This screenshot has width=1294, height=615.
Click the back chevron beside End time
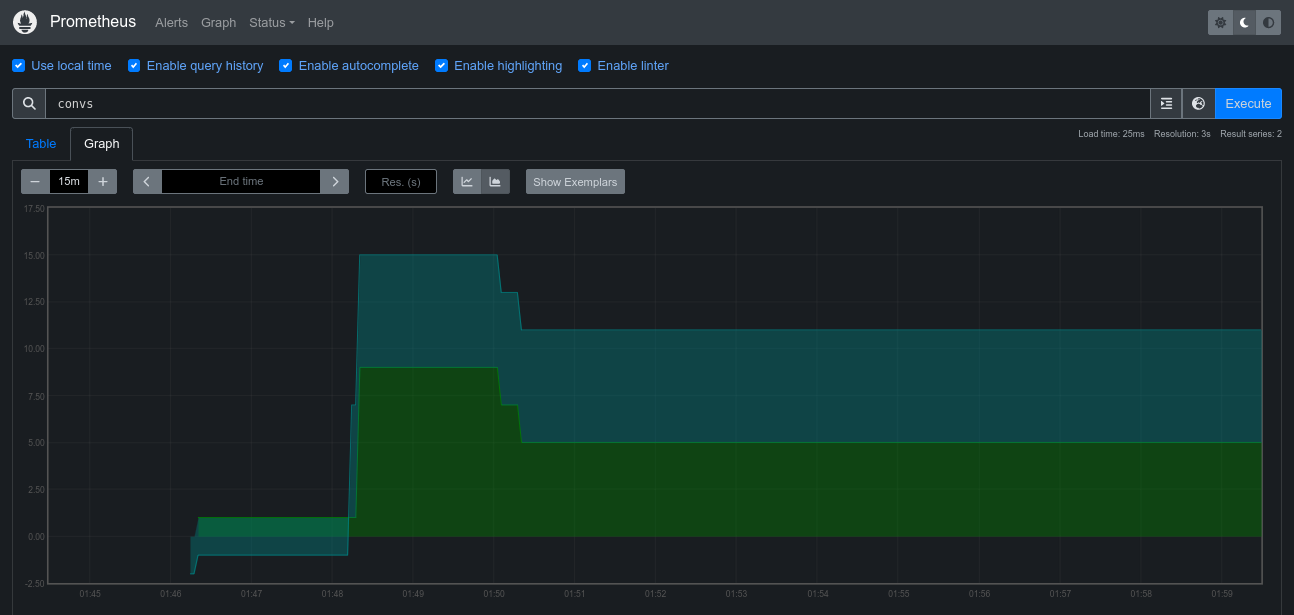[x=146, y=181]
